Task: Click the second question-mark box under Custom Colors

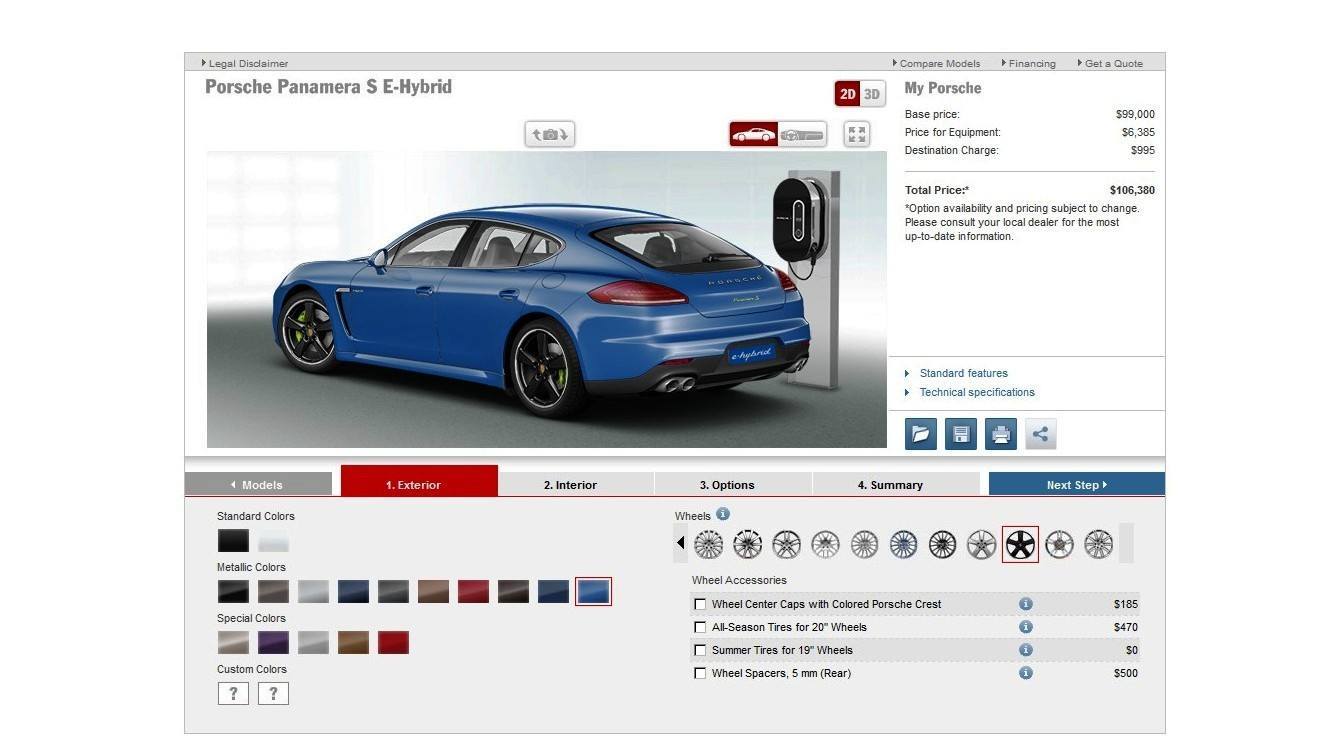Action: tap(273, 694)
